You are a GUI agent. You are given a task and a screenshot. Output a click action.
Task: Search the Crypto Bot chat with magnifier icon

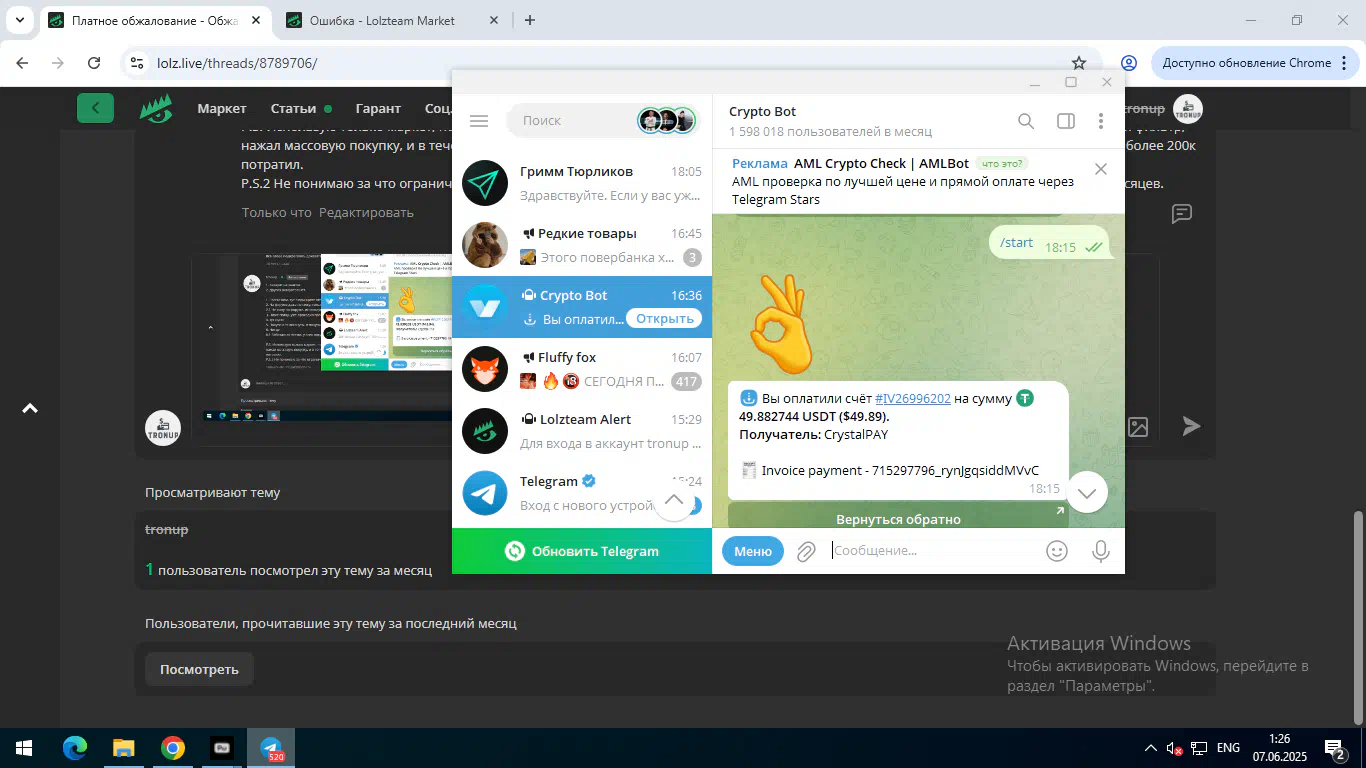tap(1026, 121)
